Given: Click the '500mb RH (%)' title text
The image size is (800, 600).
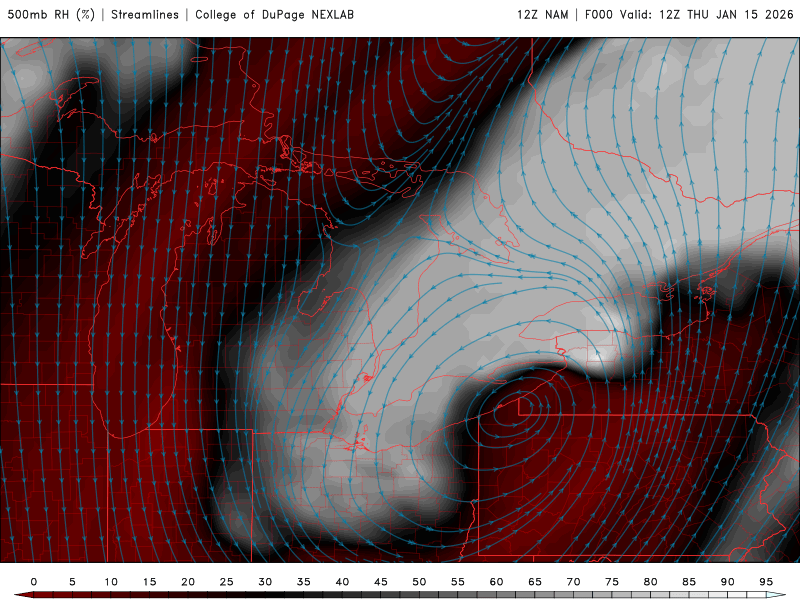Looking at the screenshot, I should pos(51,14).
